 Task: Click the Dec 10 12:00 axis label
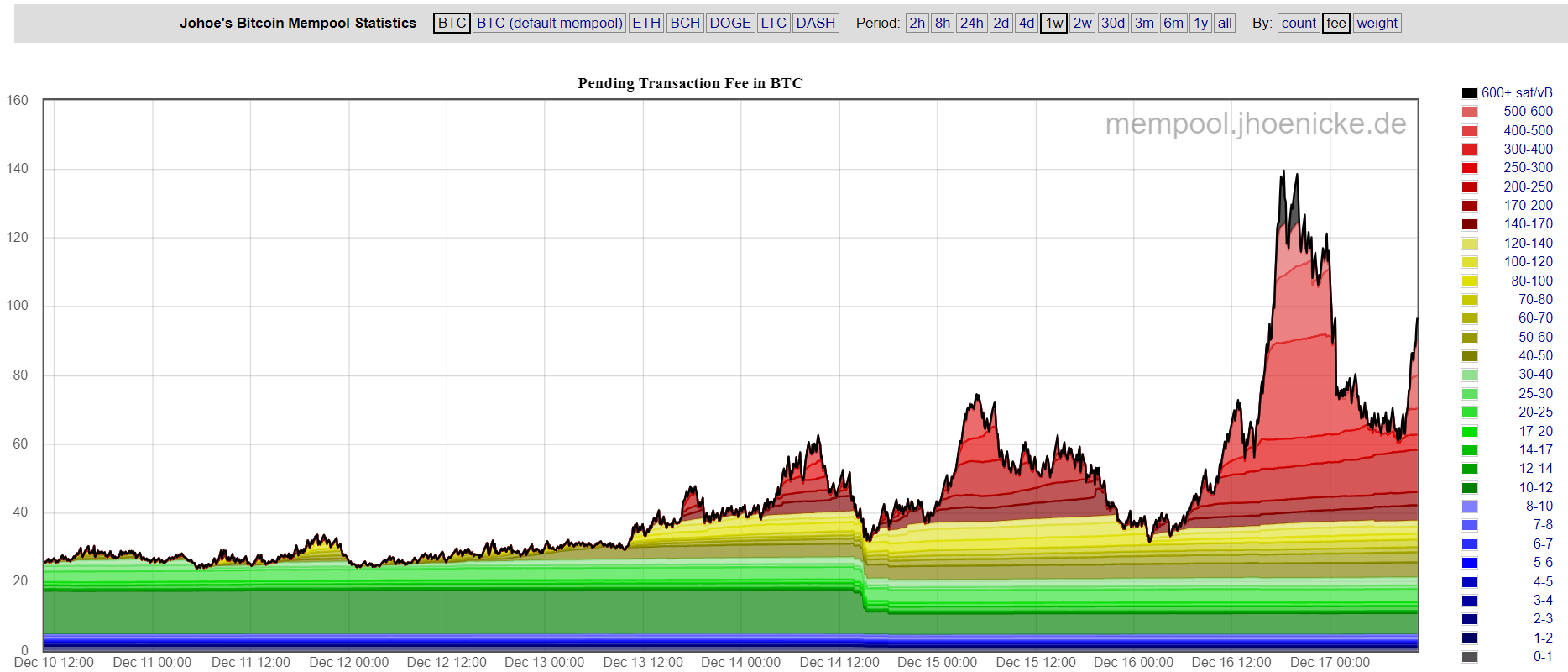(54, 662)
